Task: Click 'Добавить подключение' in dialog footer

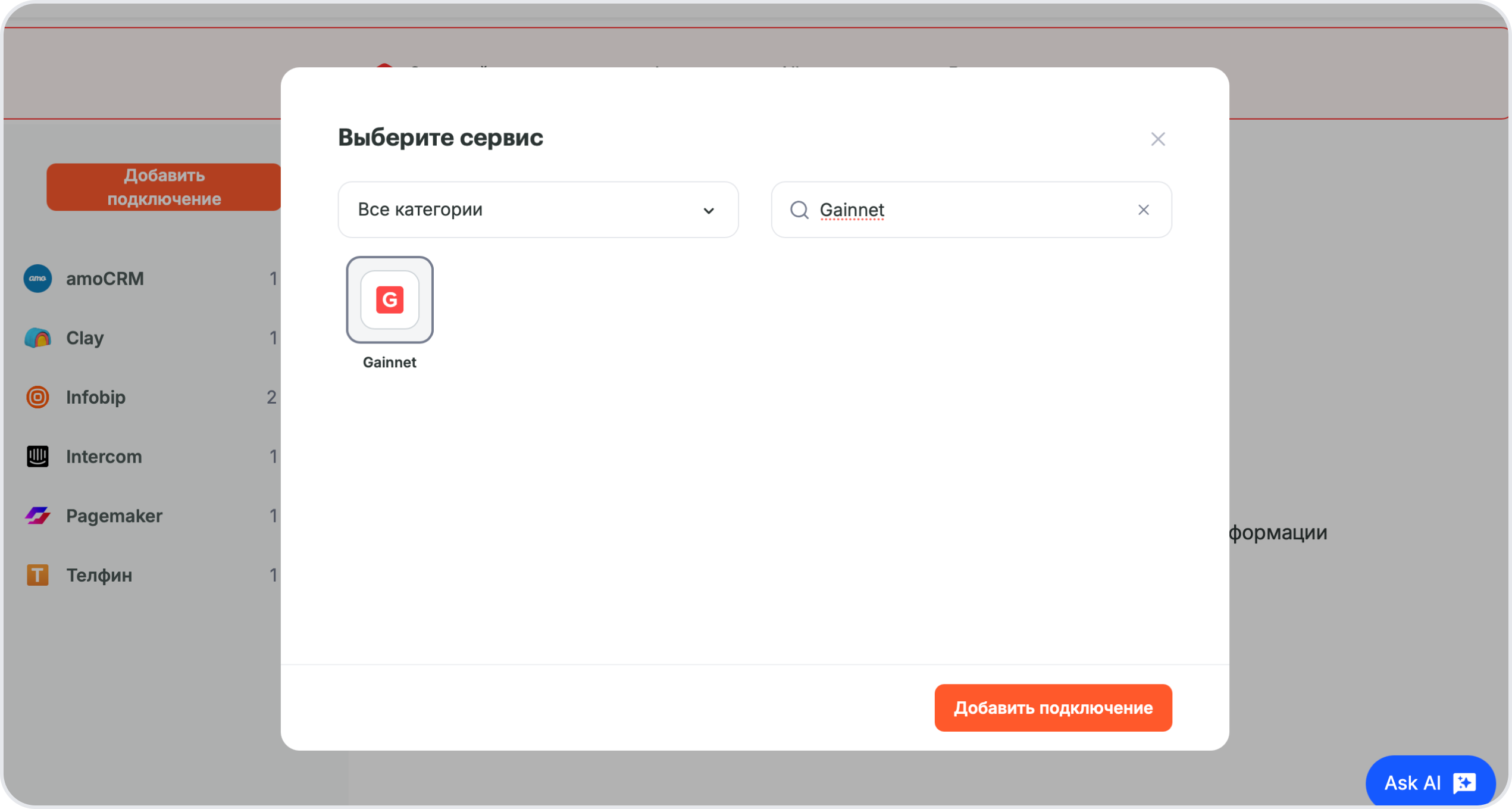Action: point(1053,707)
